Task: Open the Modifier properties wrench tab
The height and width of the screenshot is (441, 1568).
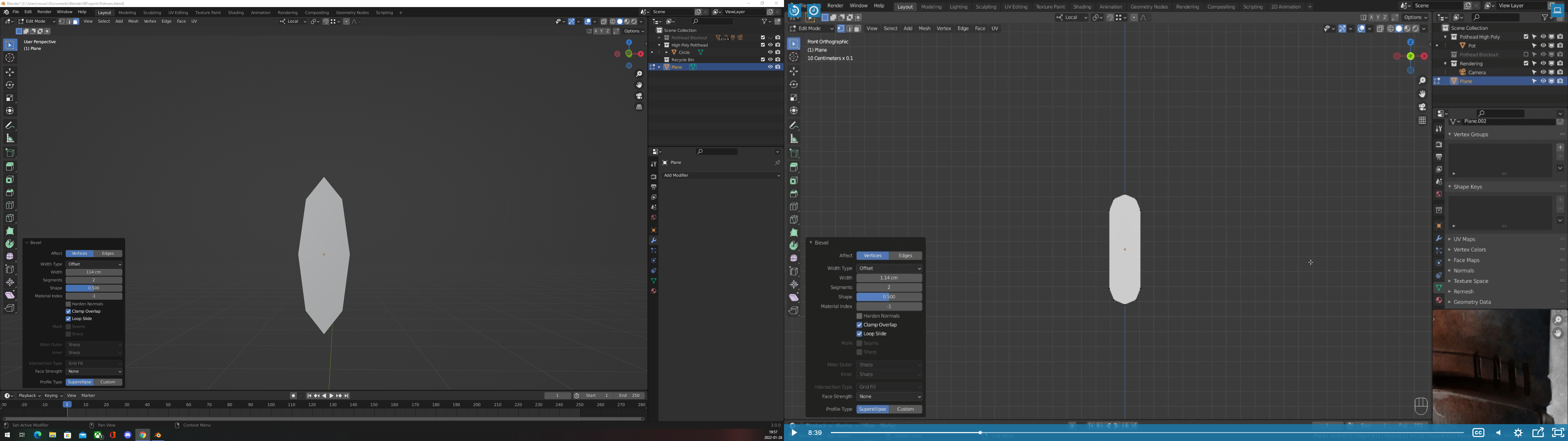Action: tap(653, 241)
